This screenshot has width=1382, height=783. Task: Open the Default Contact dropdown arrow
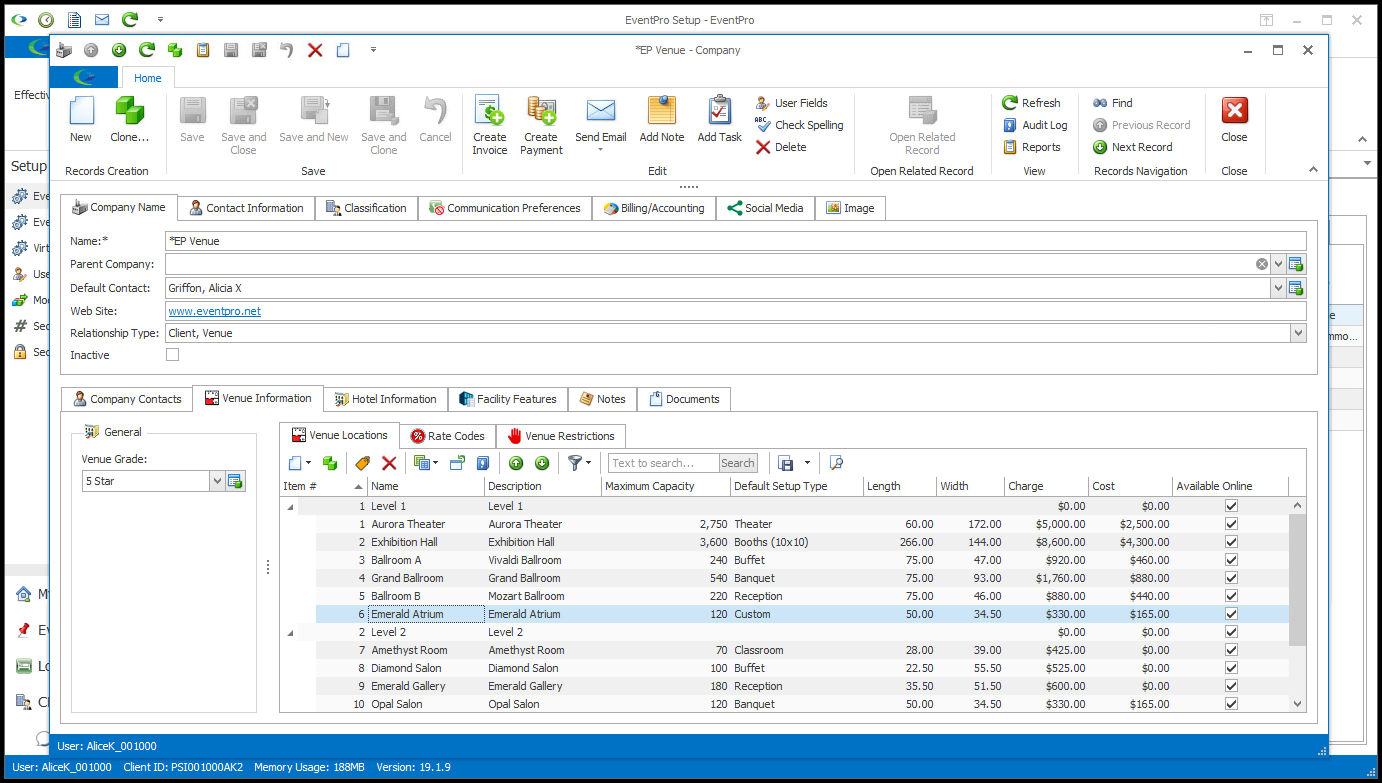coord(1278,288)
